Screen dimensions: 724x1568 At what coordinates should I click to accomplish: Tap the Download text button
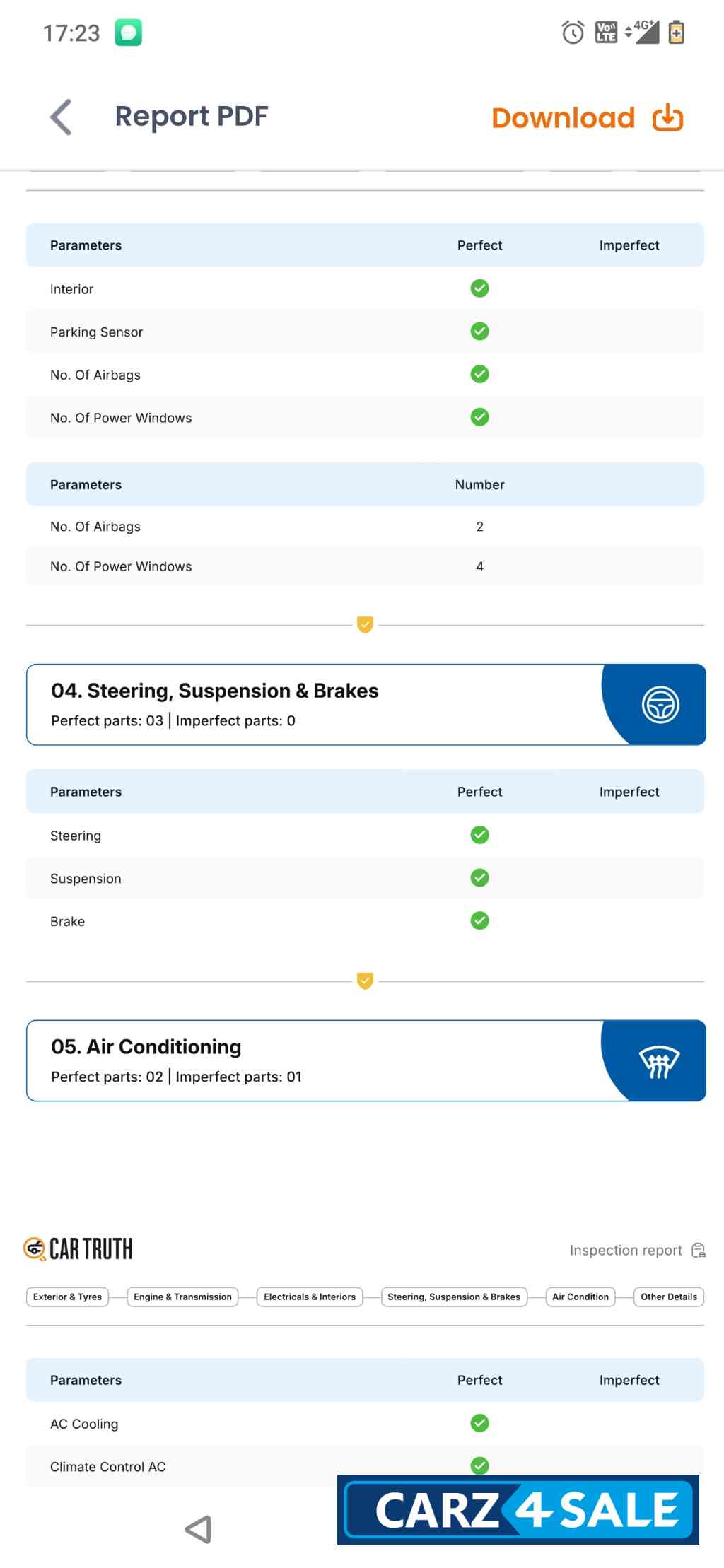[563, 118]
